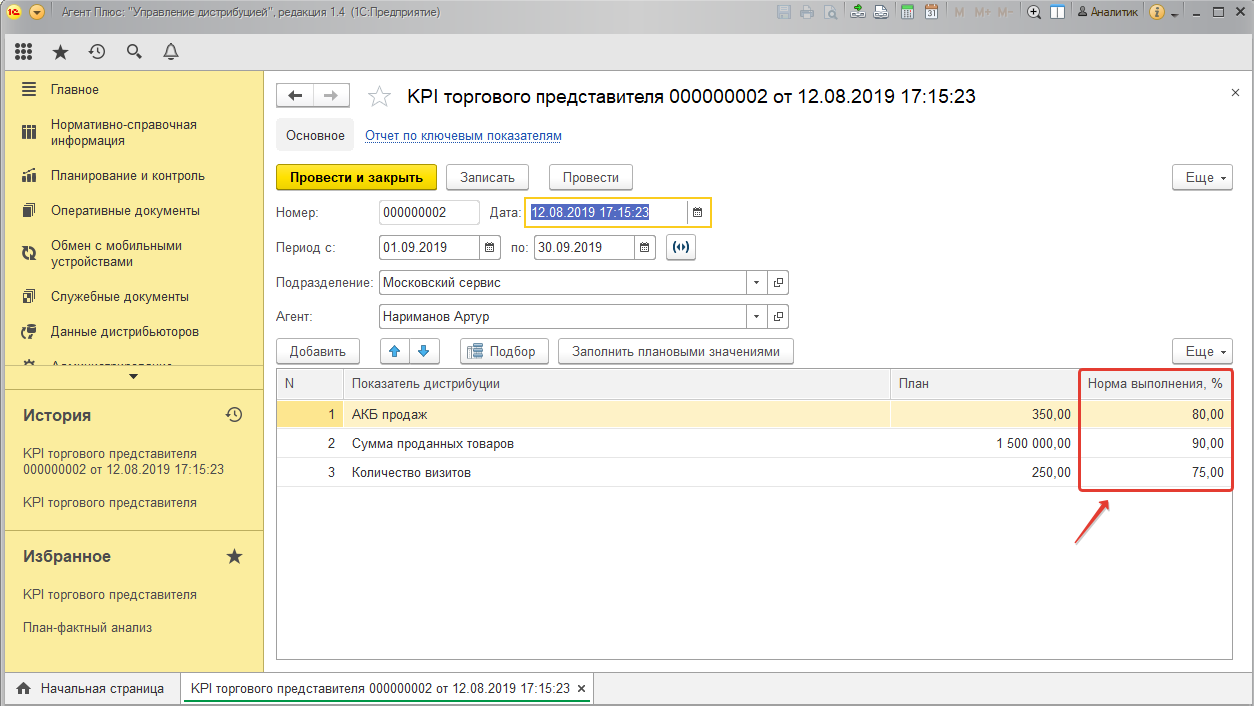The width and height of the screenshot is (1254, 706).
Task: Click the period selection button after dates
Action: coord(680,247)
